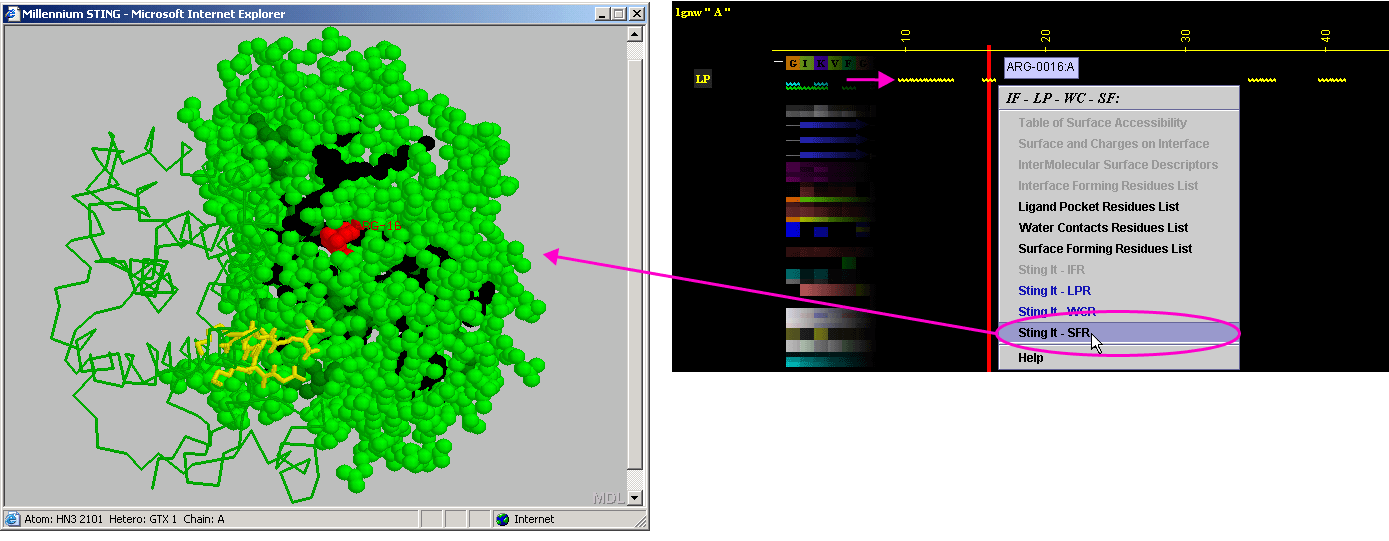This screenshot has height=541, width=1389.
Task: Click the Internet zone globe icon
Action: point(503,519)
